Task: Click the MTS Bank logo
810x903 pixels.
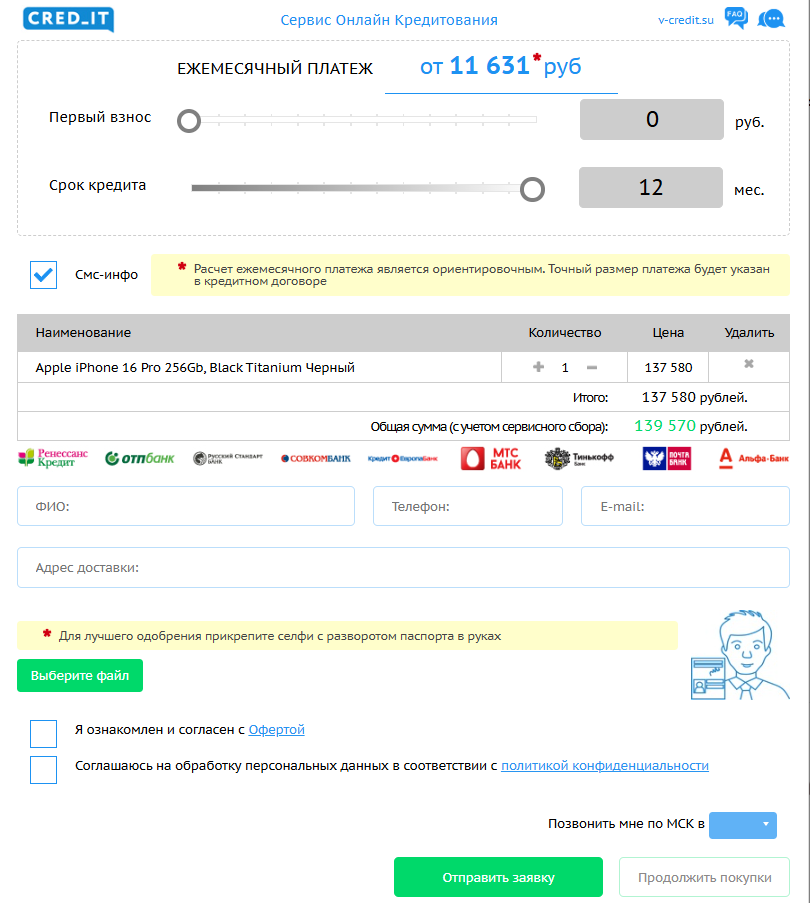Action: tap(490, 458)
